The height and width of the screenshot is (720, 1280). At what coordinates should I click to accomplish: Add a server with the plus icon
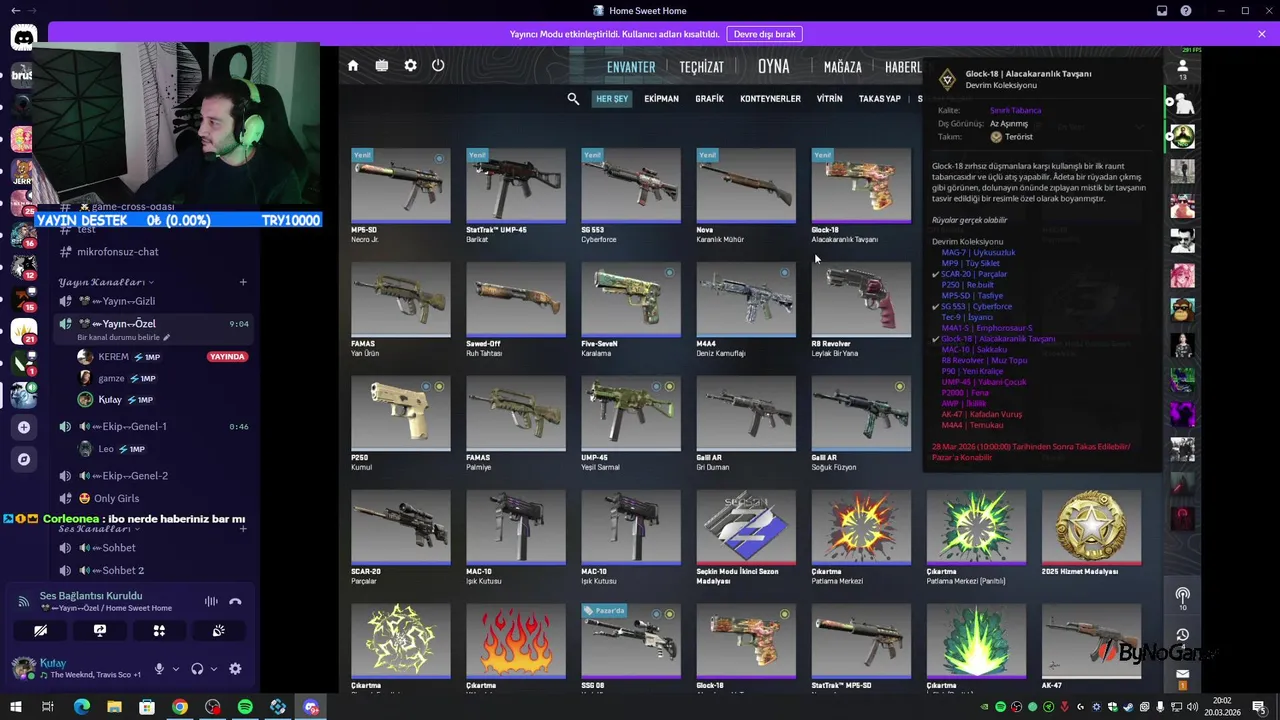23,427
